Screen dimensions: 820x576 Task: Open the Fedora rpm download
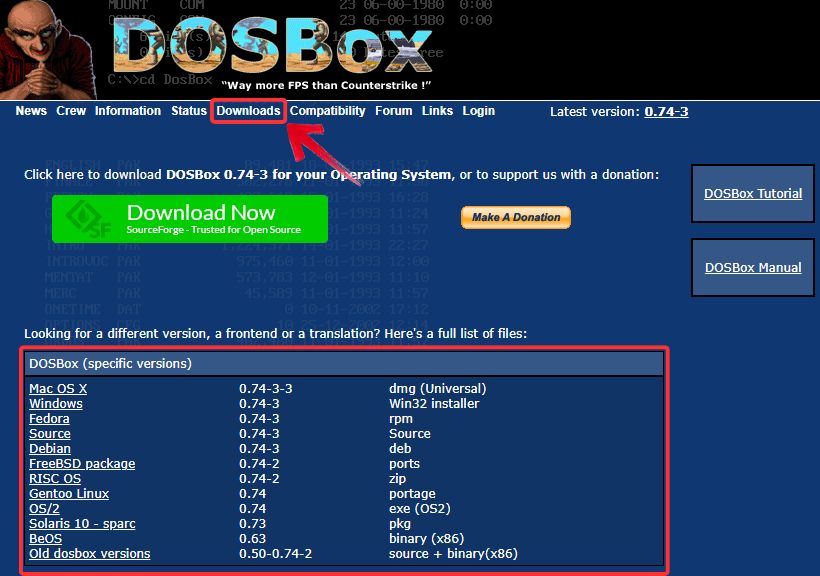[49, 419]
